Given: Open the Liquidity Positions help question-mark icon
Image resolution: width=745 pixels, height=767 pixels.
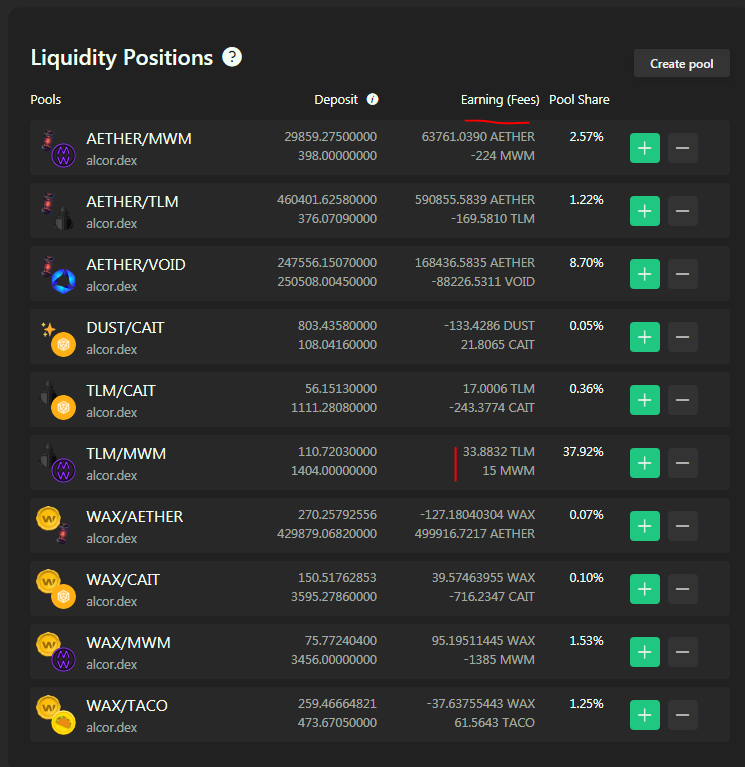Looking at the screenshot, I should (232, 57).
